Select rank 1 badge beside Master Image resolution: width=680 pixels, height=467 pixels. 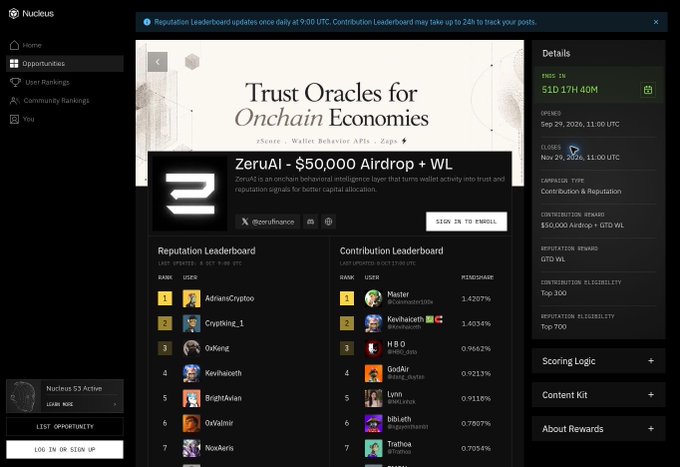tap(347, 298)
